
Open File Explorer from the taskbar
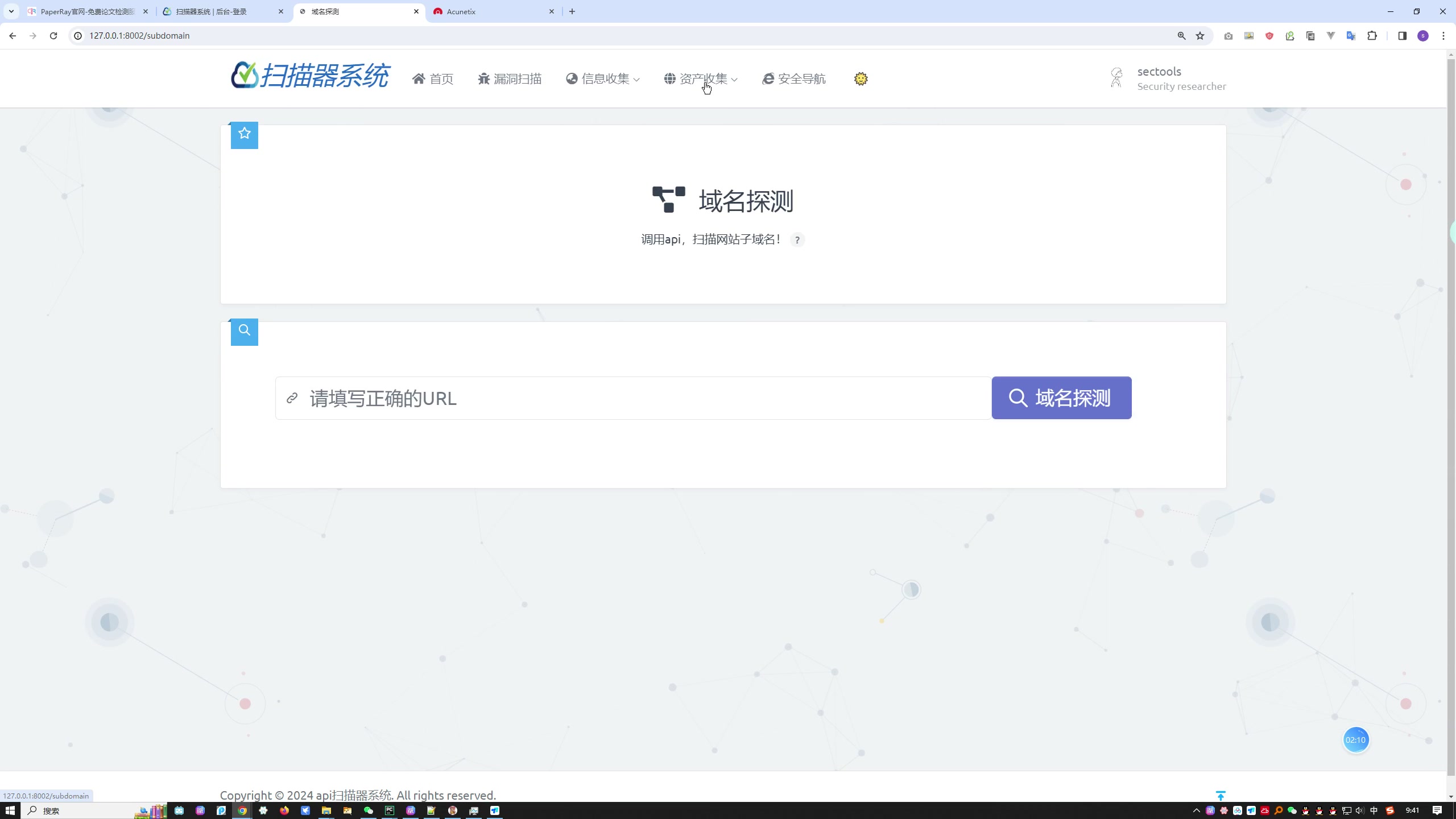(326, 810)
